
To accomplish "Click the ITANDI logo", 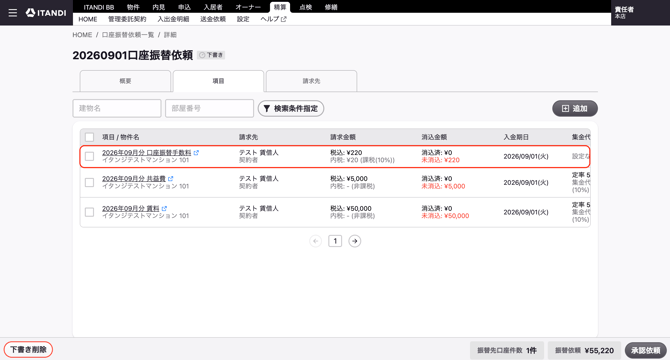I will [46, 13].
